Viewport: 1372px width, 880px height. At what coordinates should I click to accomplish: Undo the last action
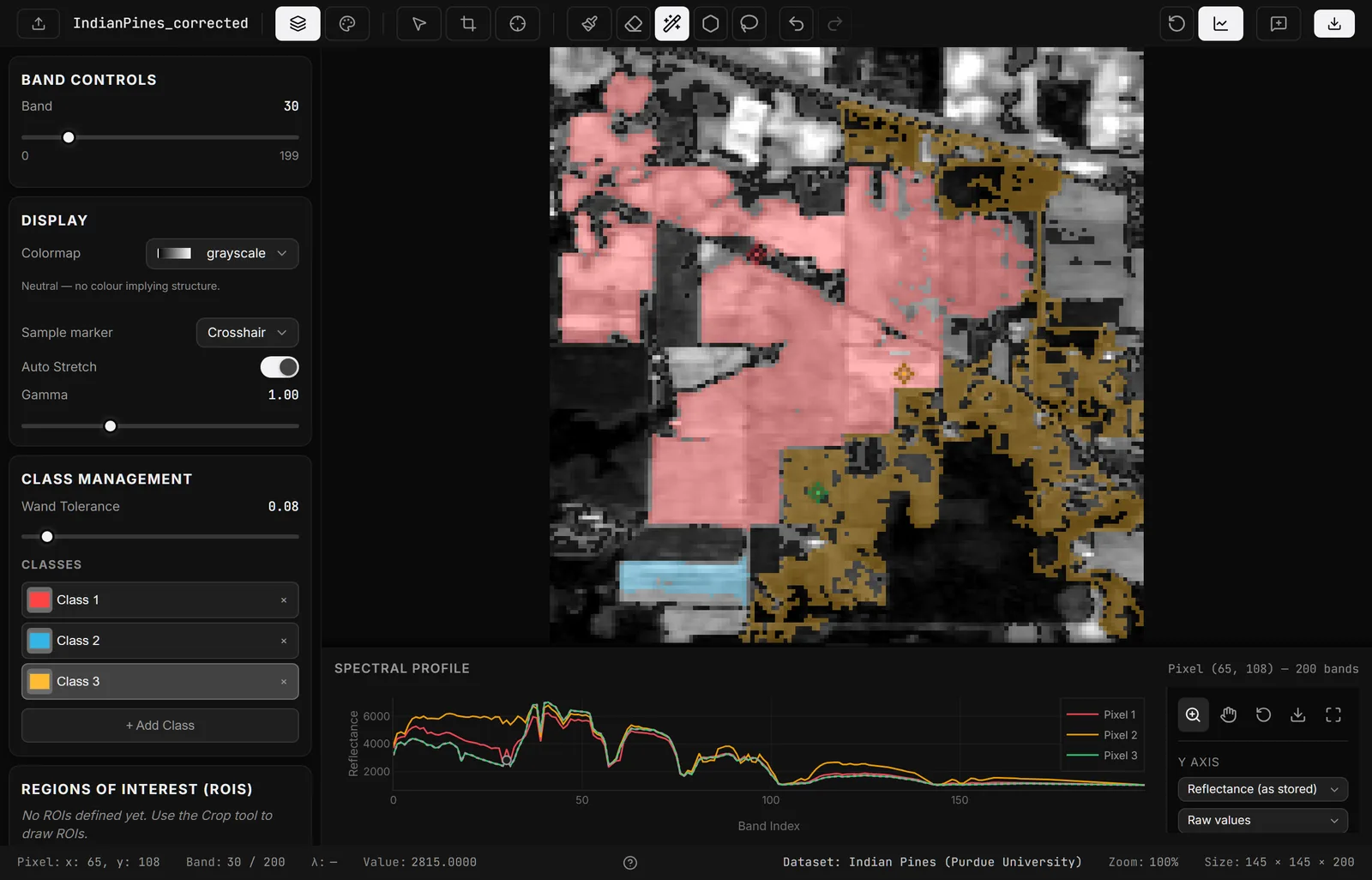click(x=797, y=24)
